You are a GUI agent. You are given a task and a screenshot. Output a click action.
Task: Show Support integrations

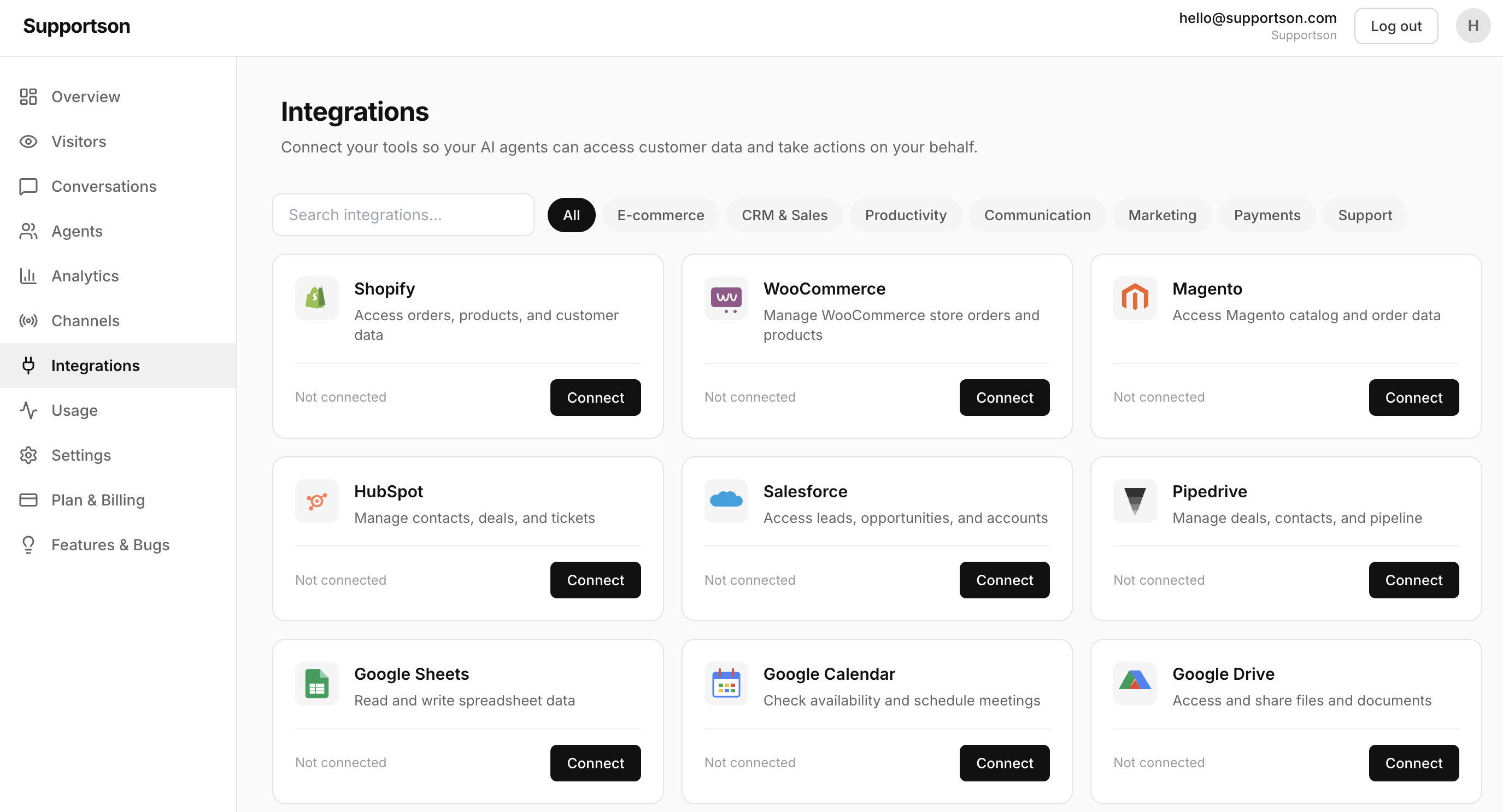tap(1365, 215)
